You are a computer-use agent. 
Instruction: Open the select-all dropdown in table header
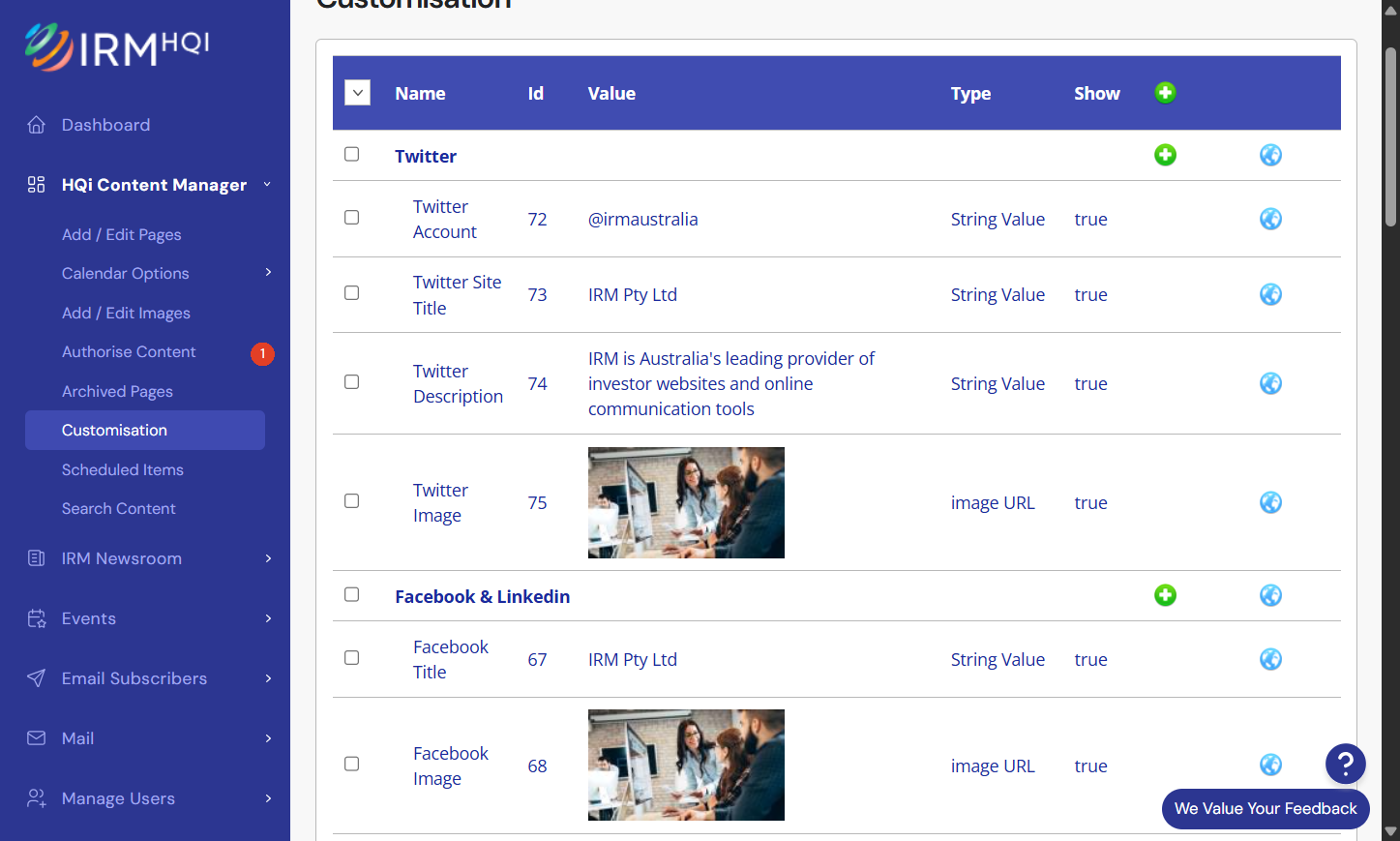coord(358,93)
